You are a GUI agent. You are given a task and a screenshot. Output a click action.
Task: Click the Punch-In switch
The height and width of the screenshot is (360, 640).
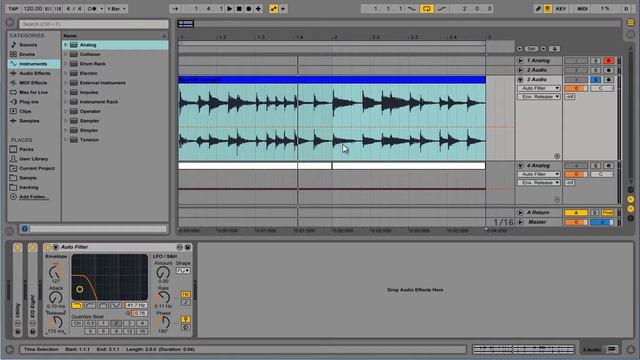[412, 9]
